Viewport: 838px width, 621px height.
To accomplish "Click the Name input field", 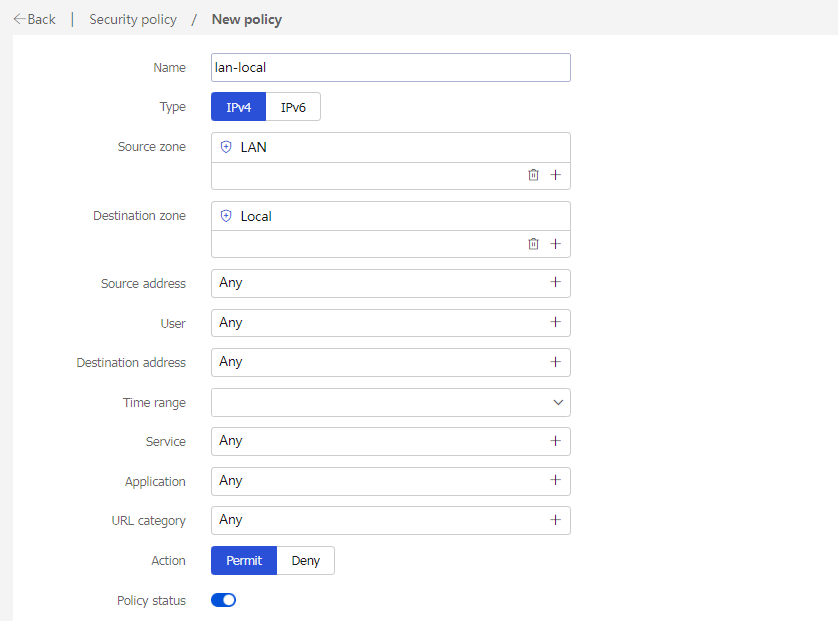I will [x=391, y=67].
